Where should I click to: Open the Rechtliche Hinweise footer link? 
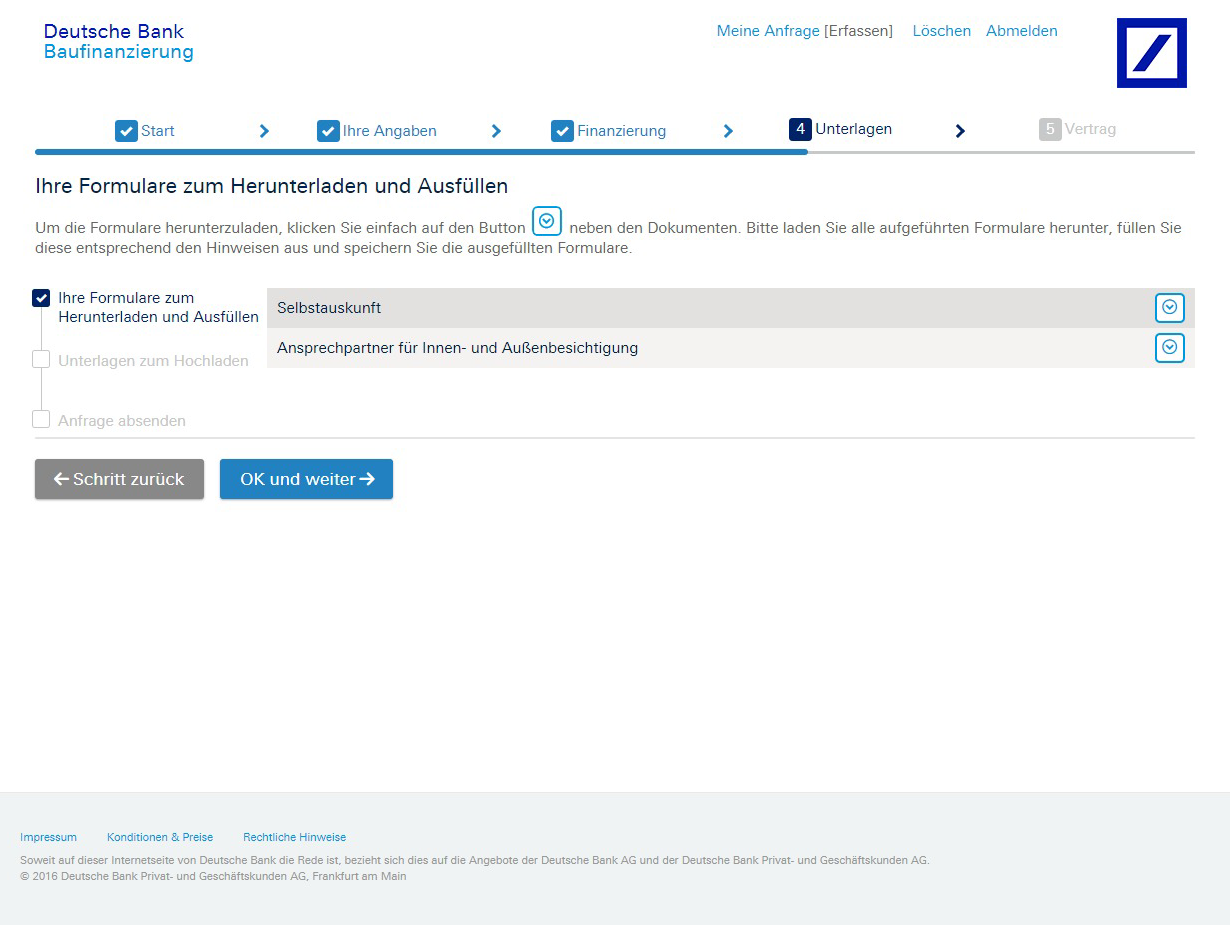[295, 837]
